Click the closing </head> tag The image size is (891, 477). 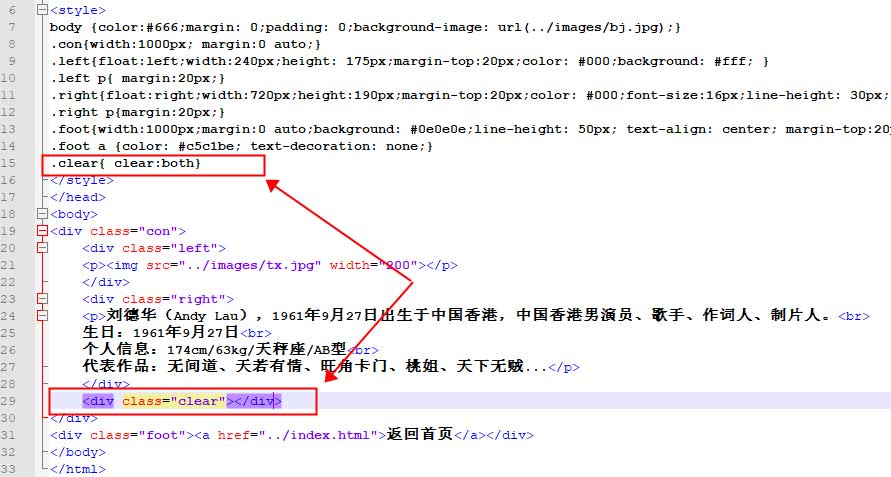(76, 197)
